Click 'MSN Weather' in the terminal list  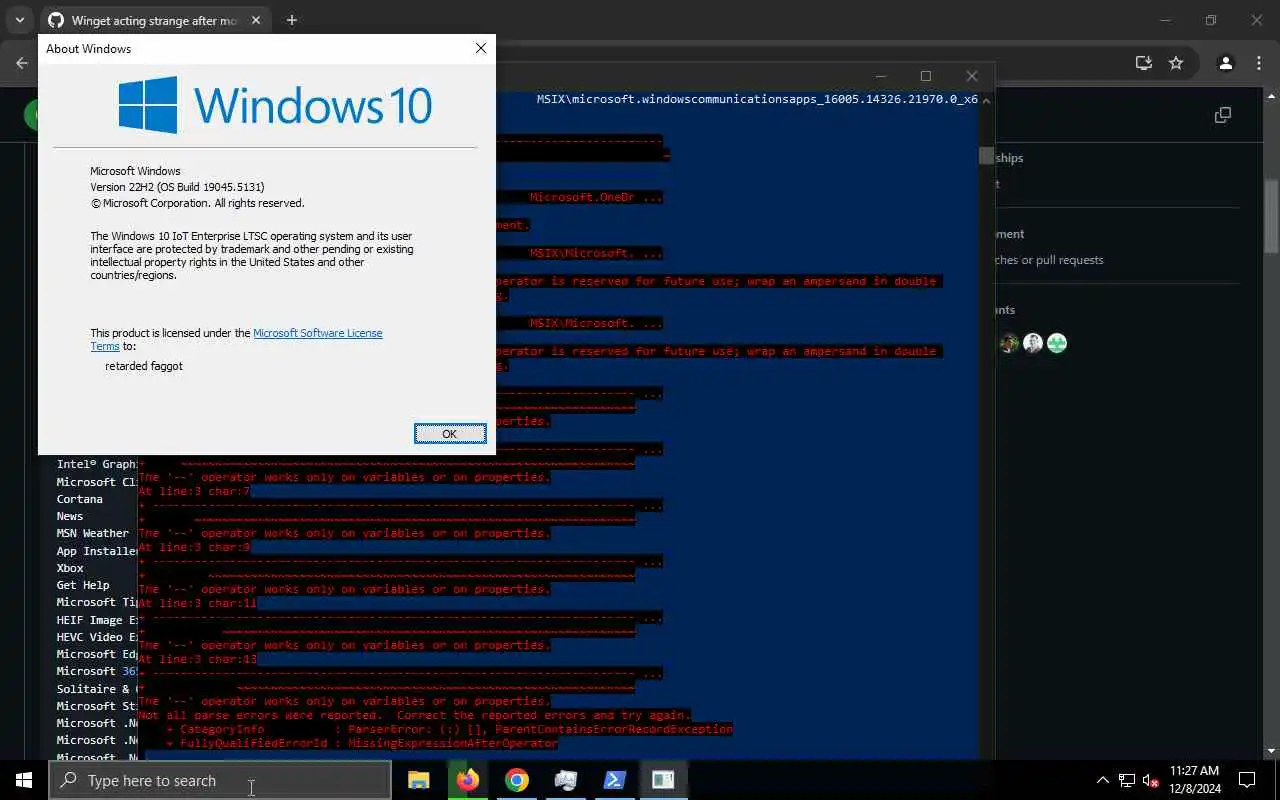(x=93, y=533)
